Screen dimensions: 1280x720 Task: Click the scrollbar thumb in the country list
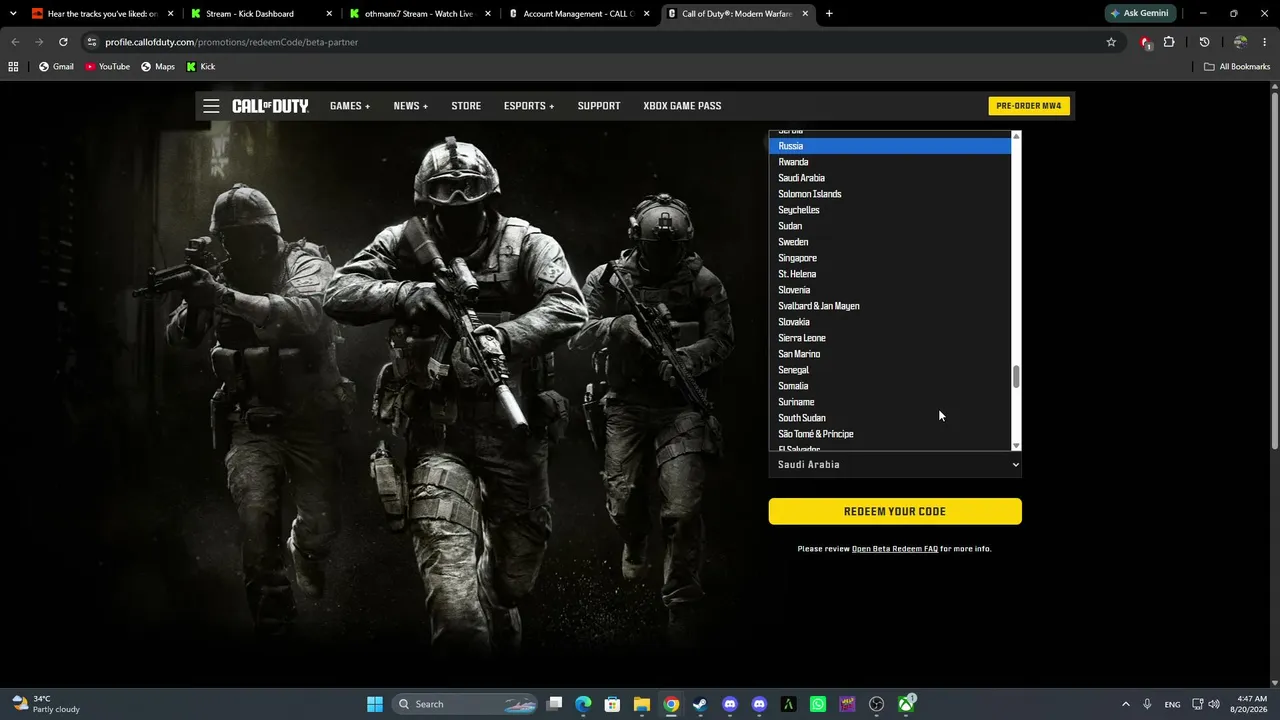pyautogui.click(x=1016, y=377)
